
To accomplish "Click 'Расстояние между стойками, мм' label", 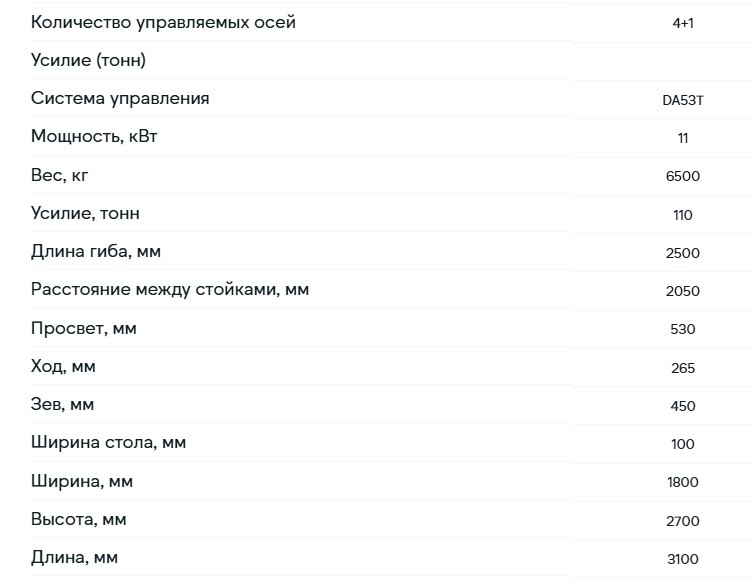I will click(170, 290).
